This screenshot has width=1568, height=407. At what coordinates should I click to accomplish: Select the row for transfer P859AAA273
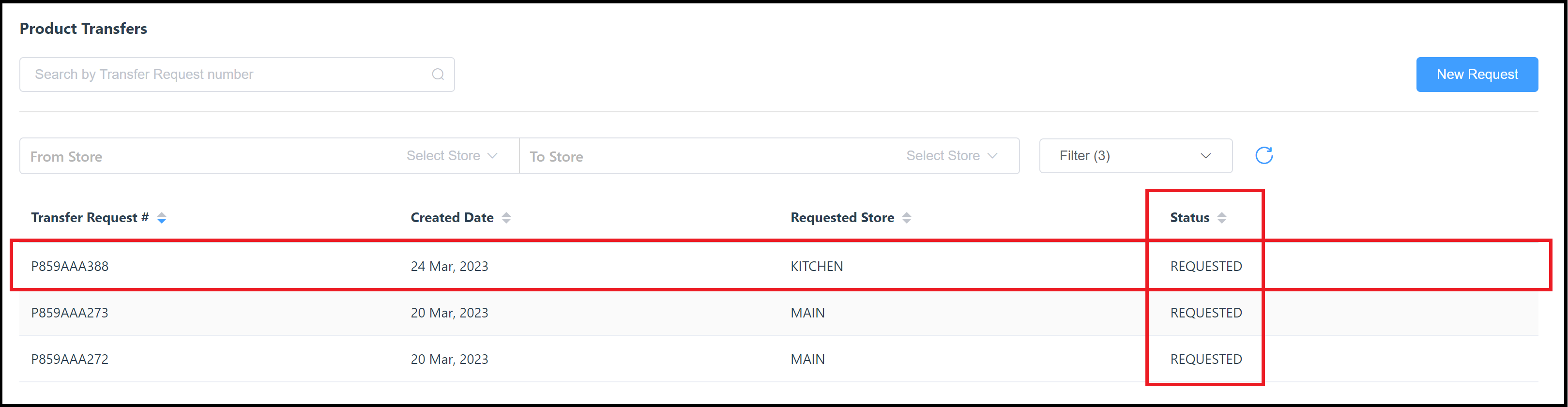70,312
